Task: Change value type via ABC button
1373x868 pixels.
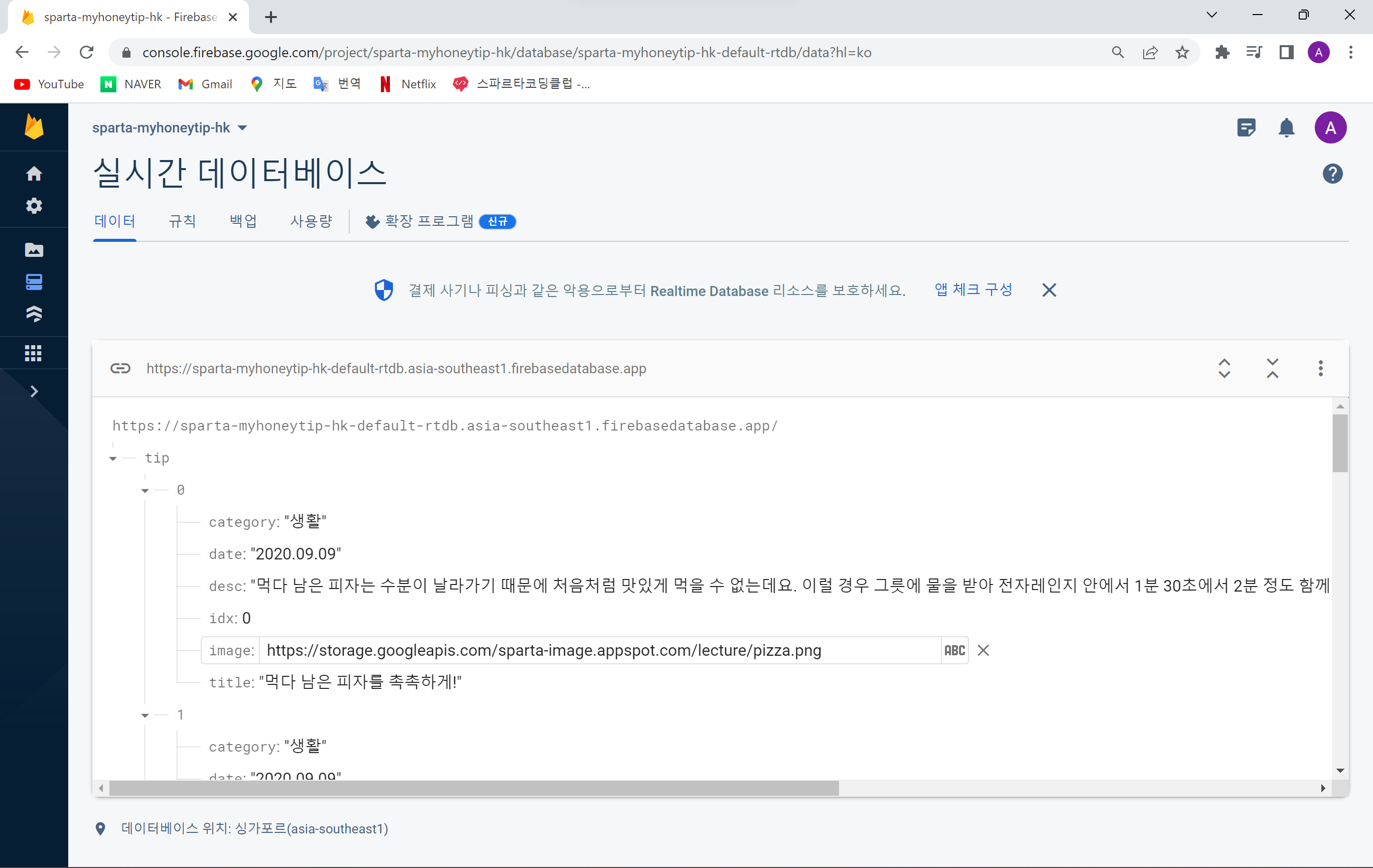Action: [954, 650]
